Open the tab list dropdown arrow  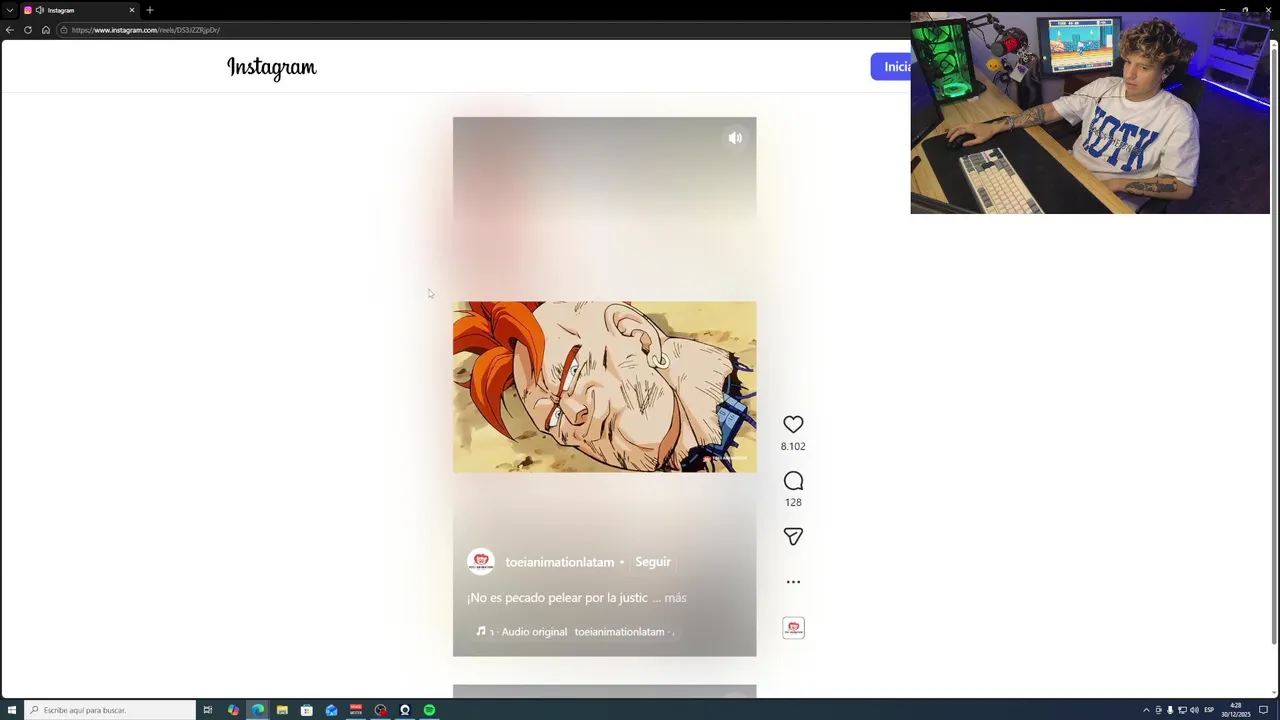tap(9, 10)
